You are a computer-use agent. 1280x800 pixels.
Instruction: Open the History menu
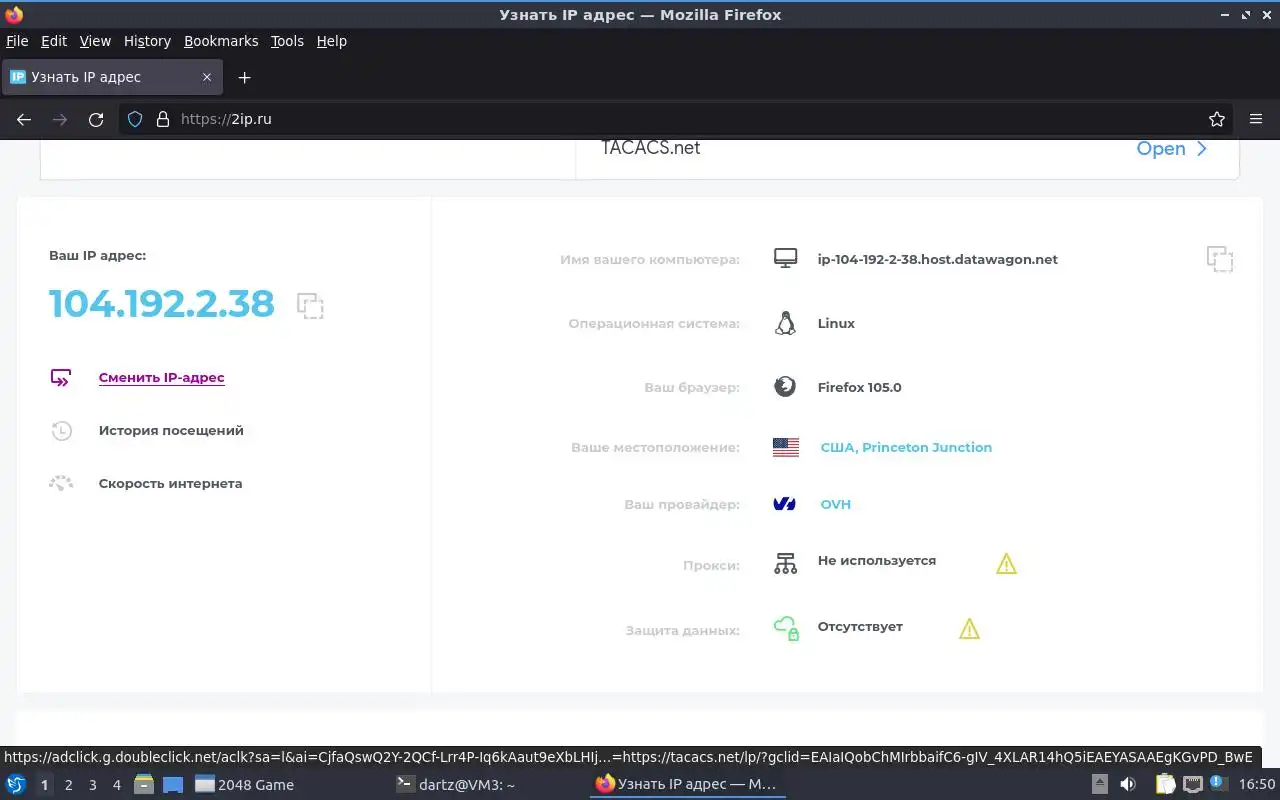[147, 41]
